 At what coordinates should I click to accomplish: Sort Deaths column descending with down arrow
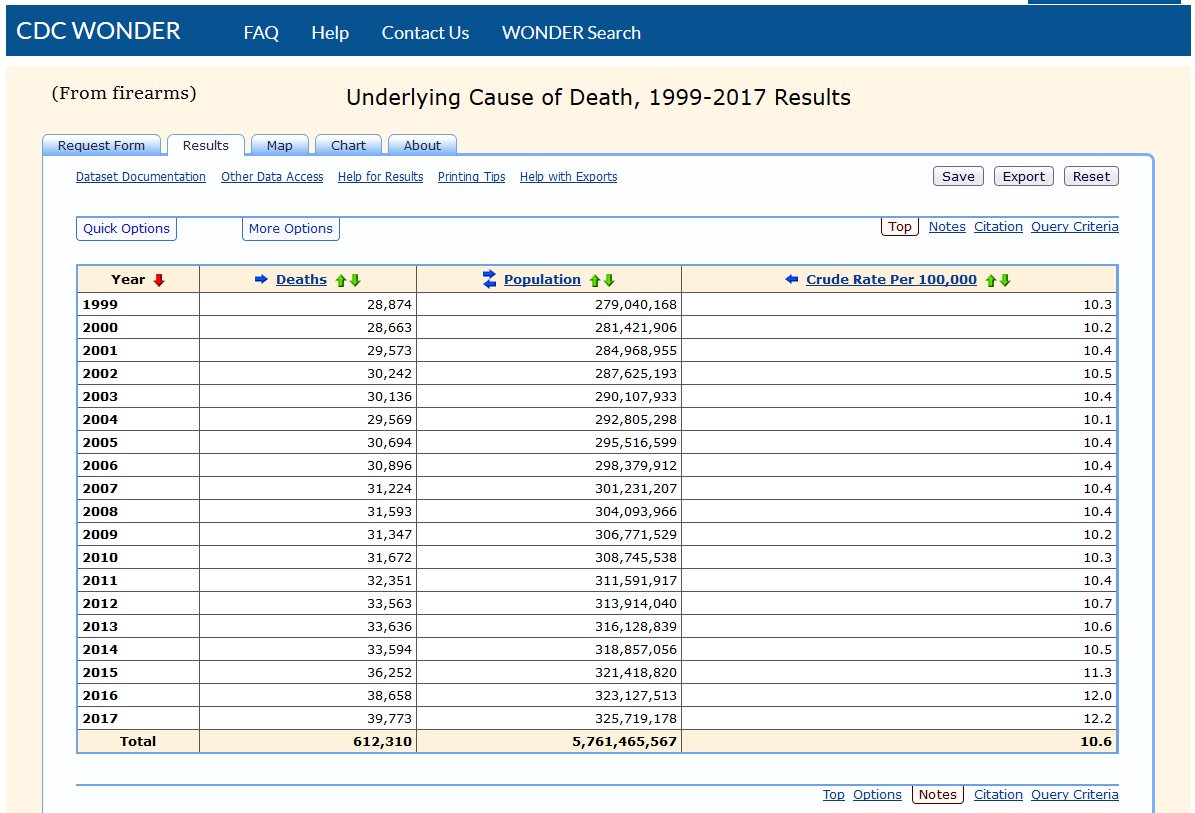tap(355, 280)
